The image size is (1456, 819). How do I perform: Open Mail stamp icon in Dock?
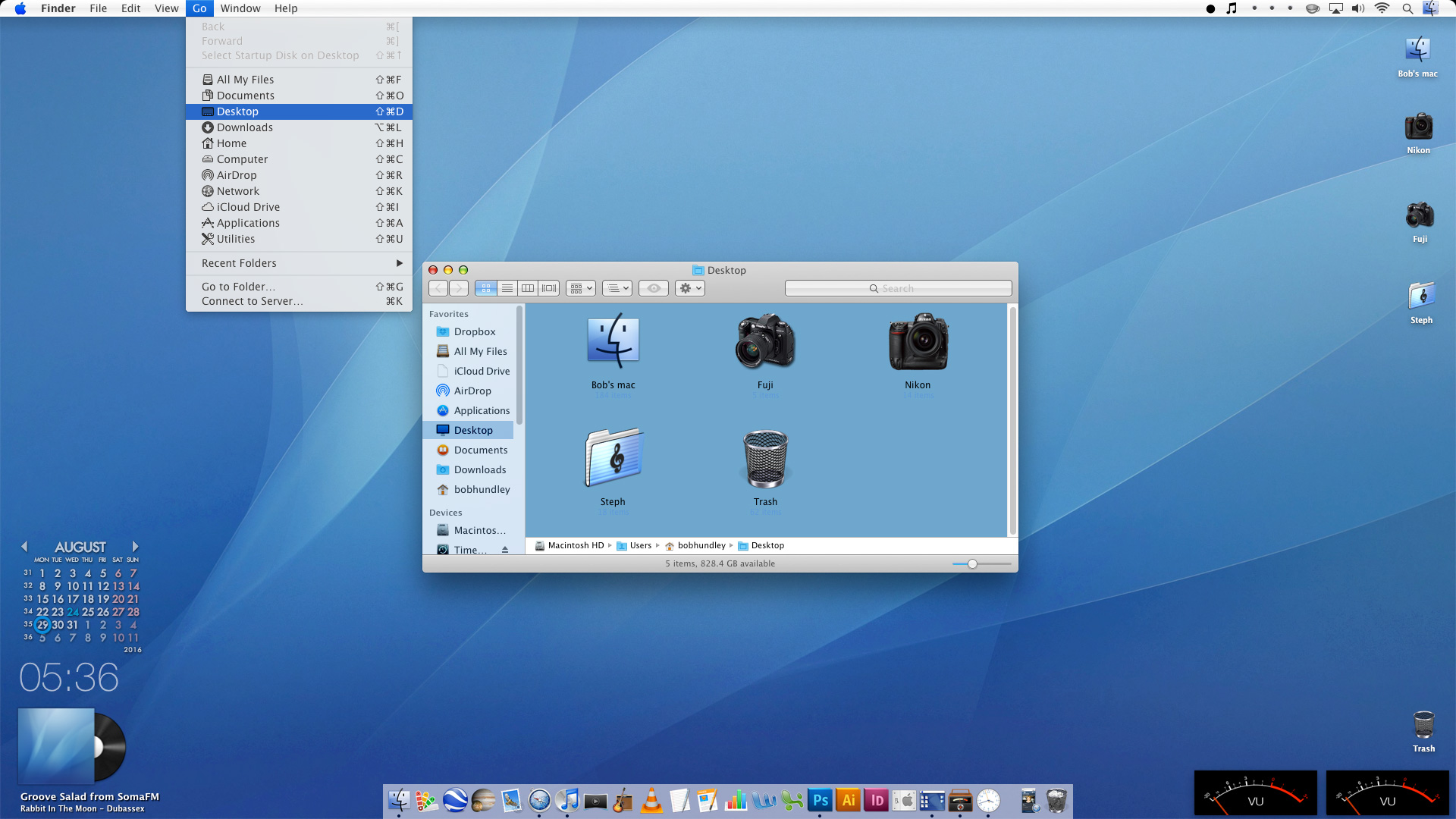[x=511, y=800]
